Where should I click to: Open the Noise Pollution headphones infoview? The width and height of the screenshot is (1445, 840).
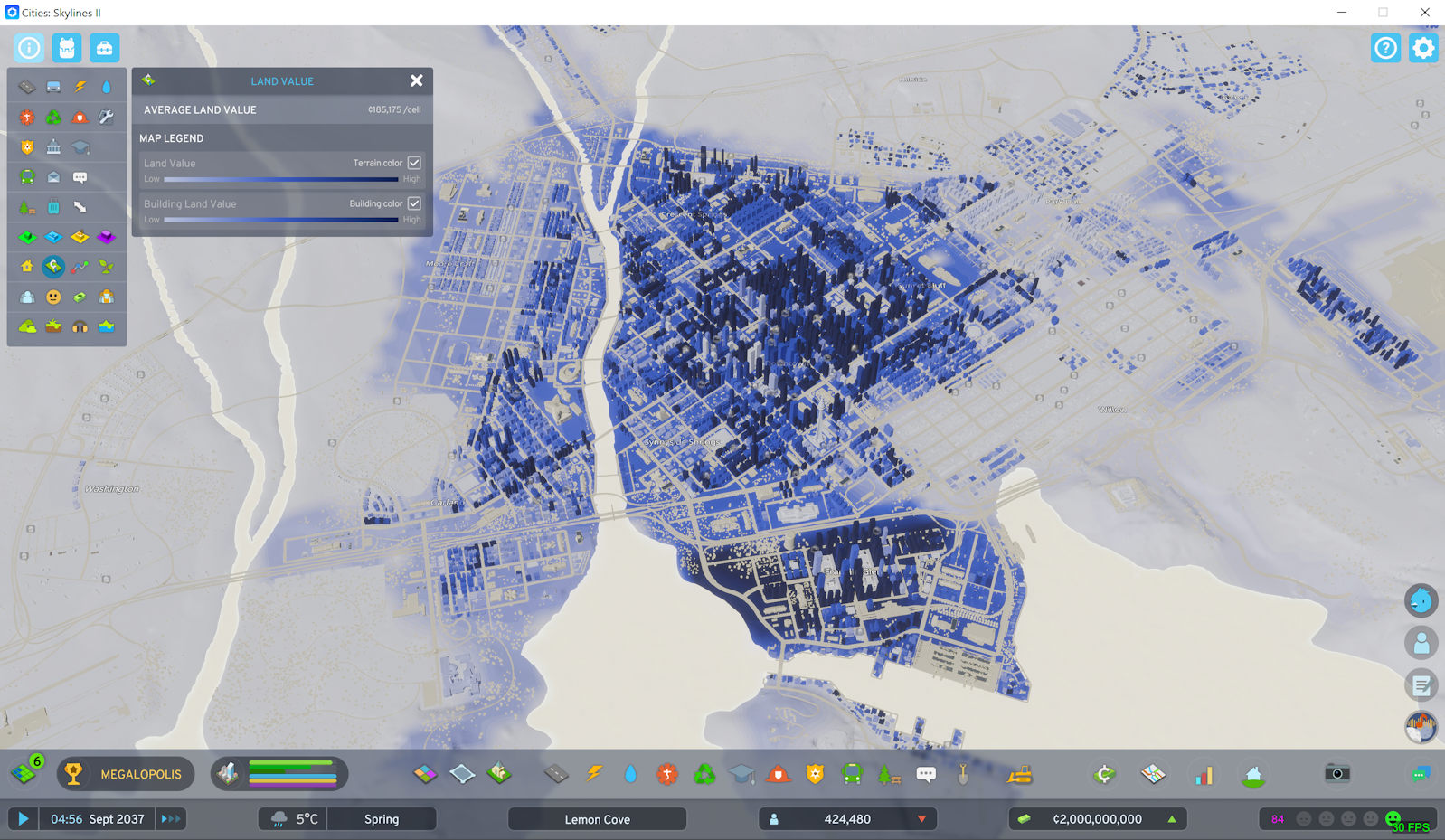pos(80,326)
